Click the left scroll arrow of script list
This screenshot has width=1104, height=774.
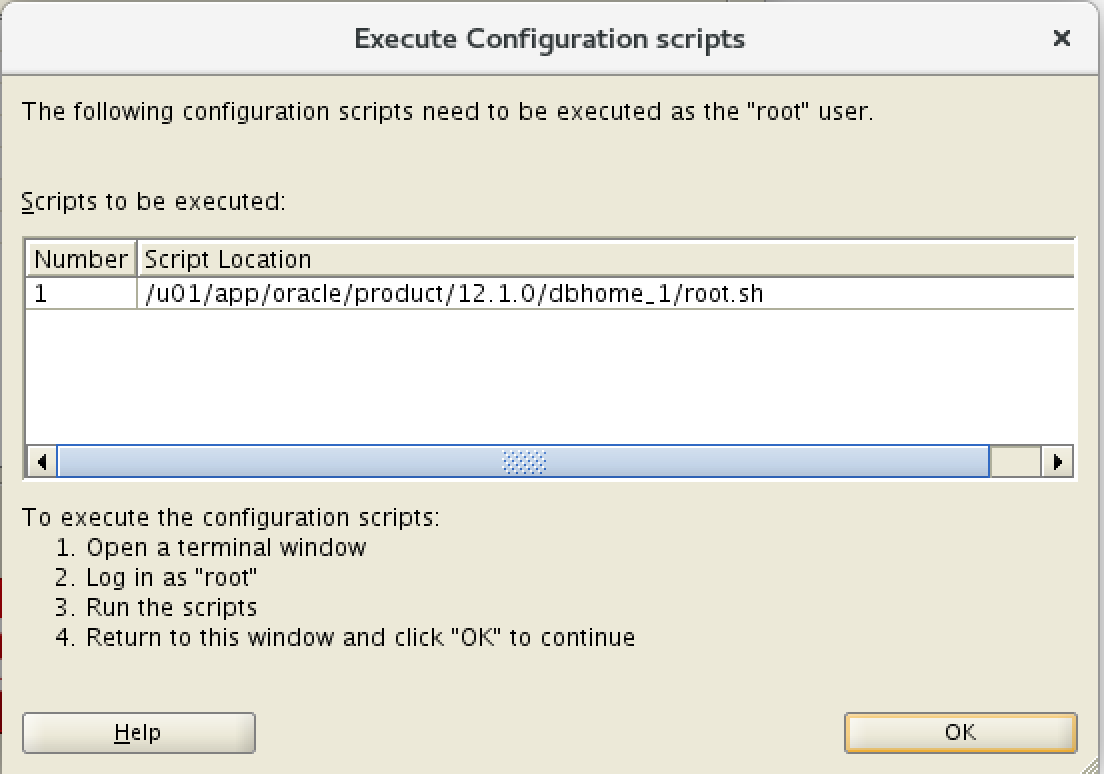42,462
